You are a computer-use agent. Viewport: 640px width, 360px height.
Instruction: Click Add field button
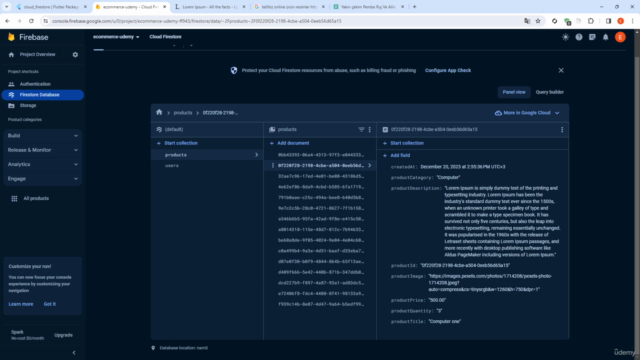[396, 156]
